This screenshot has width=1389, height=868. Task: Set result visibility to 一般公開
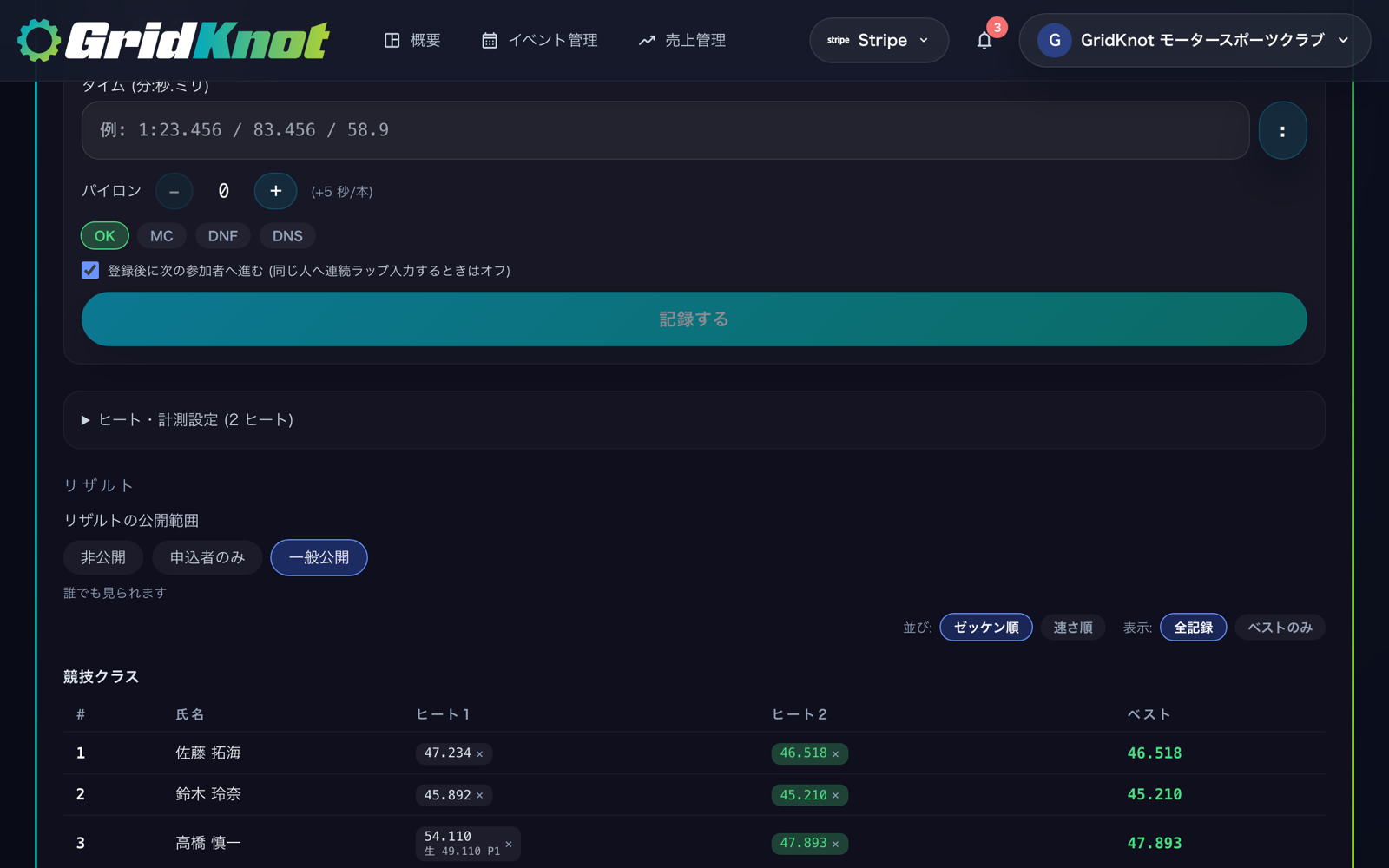coord(319,557)
